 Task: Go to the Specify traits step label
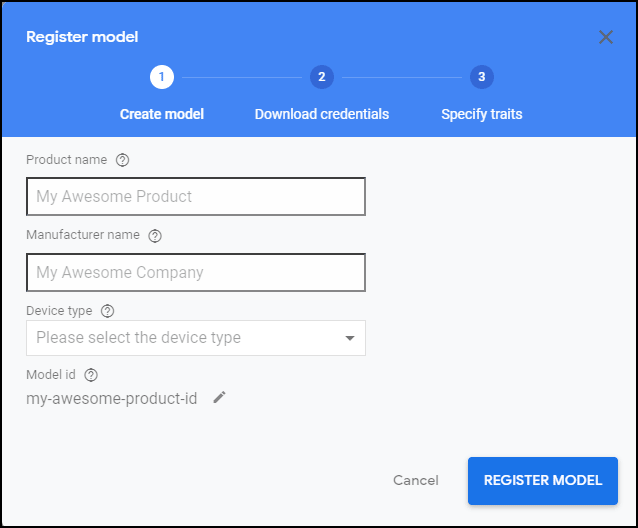482,114
